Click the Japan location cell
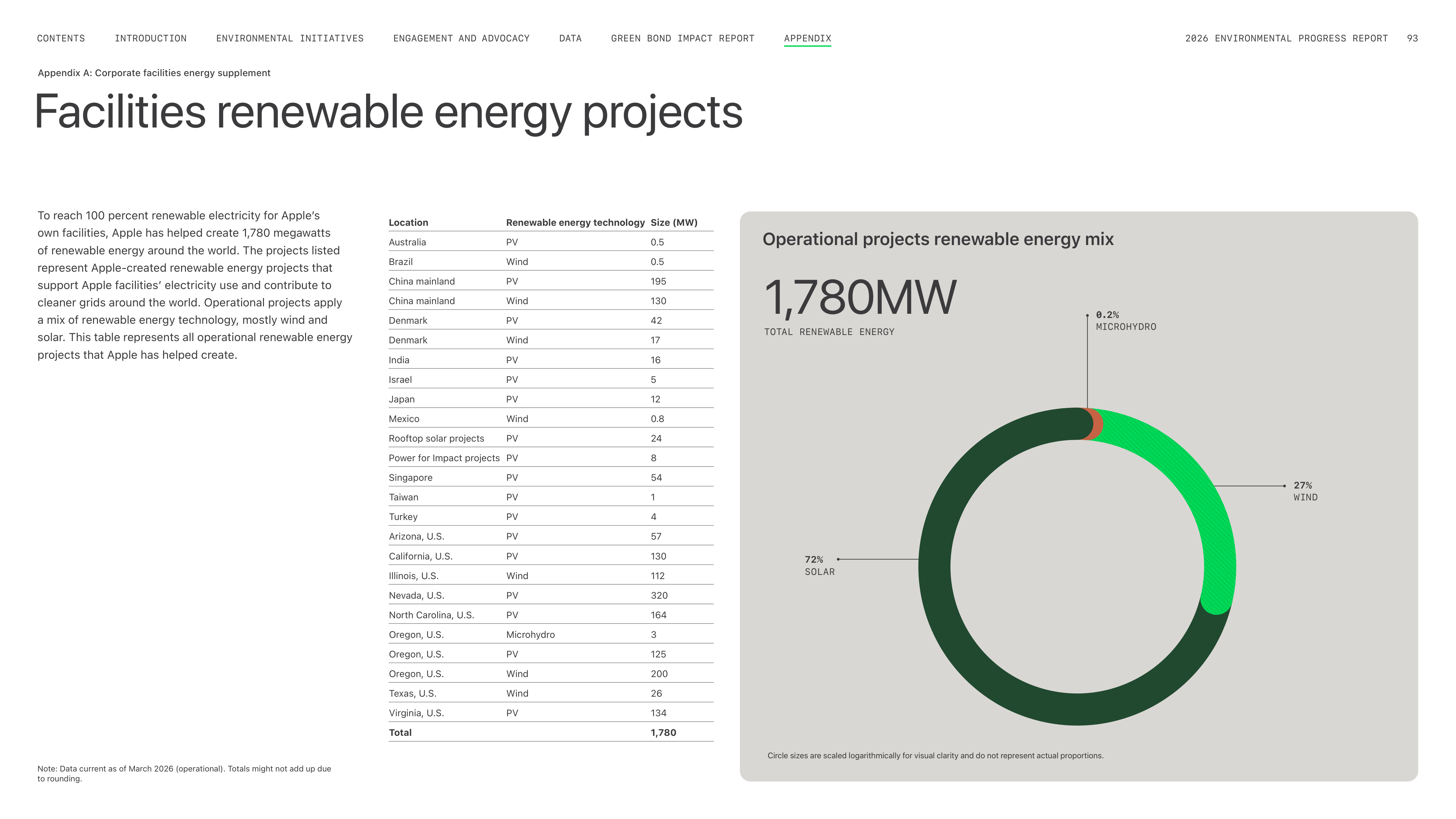 tap(401, 399)
